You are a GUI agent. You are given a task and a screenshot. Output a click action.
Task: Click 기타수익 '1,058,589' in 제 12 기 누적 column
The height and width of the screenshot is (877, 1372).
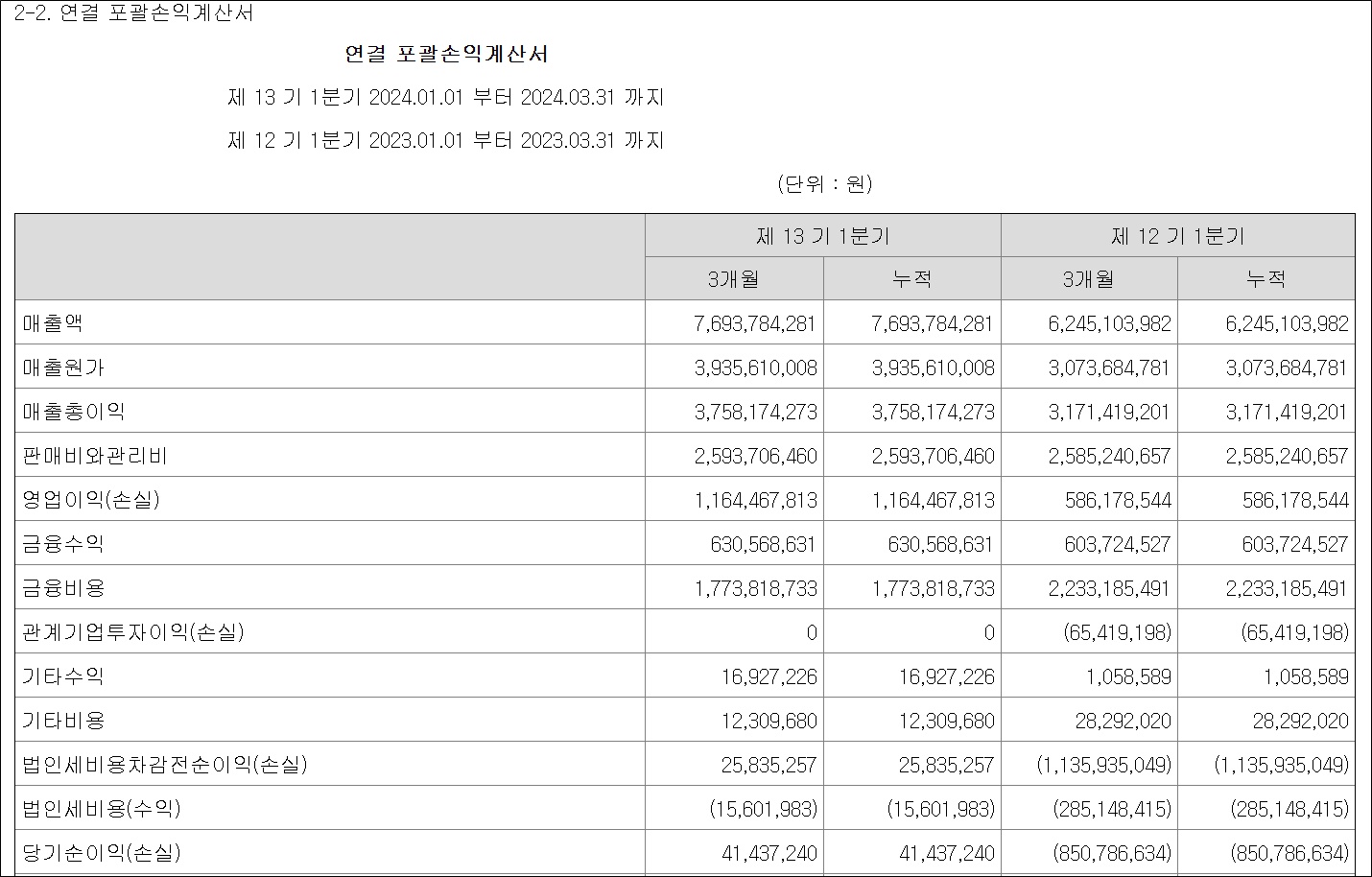coord(1306,677)
